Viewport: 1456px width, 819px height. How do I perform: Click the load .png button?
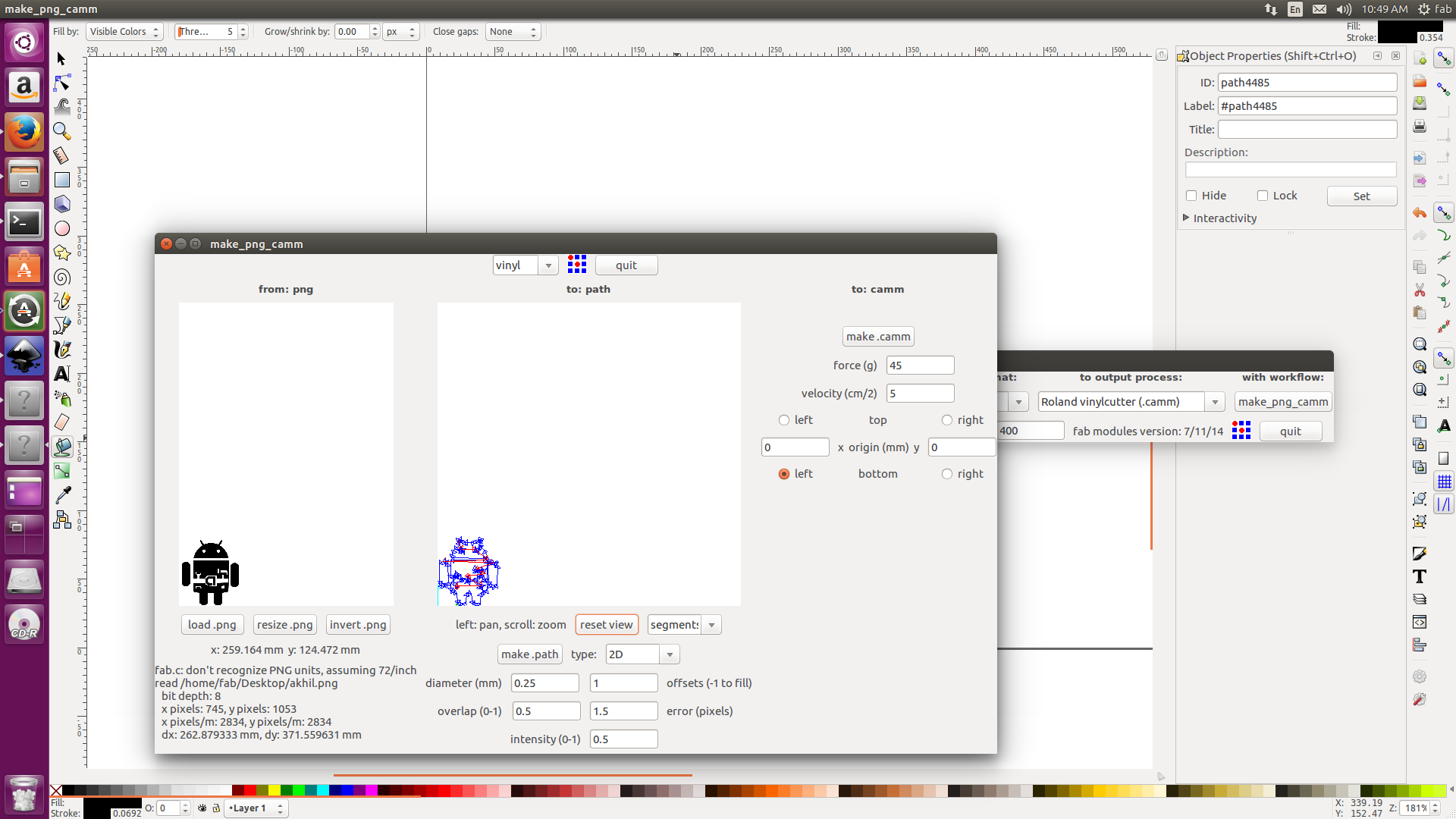pyautogui.click(x=212, y=625)
